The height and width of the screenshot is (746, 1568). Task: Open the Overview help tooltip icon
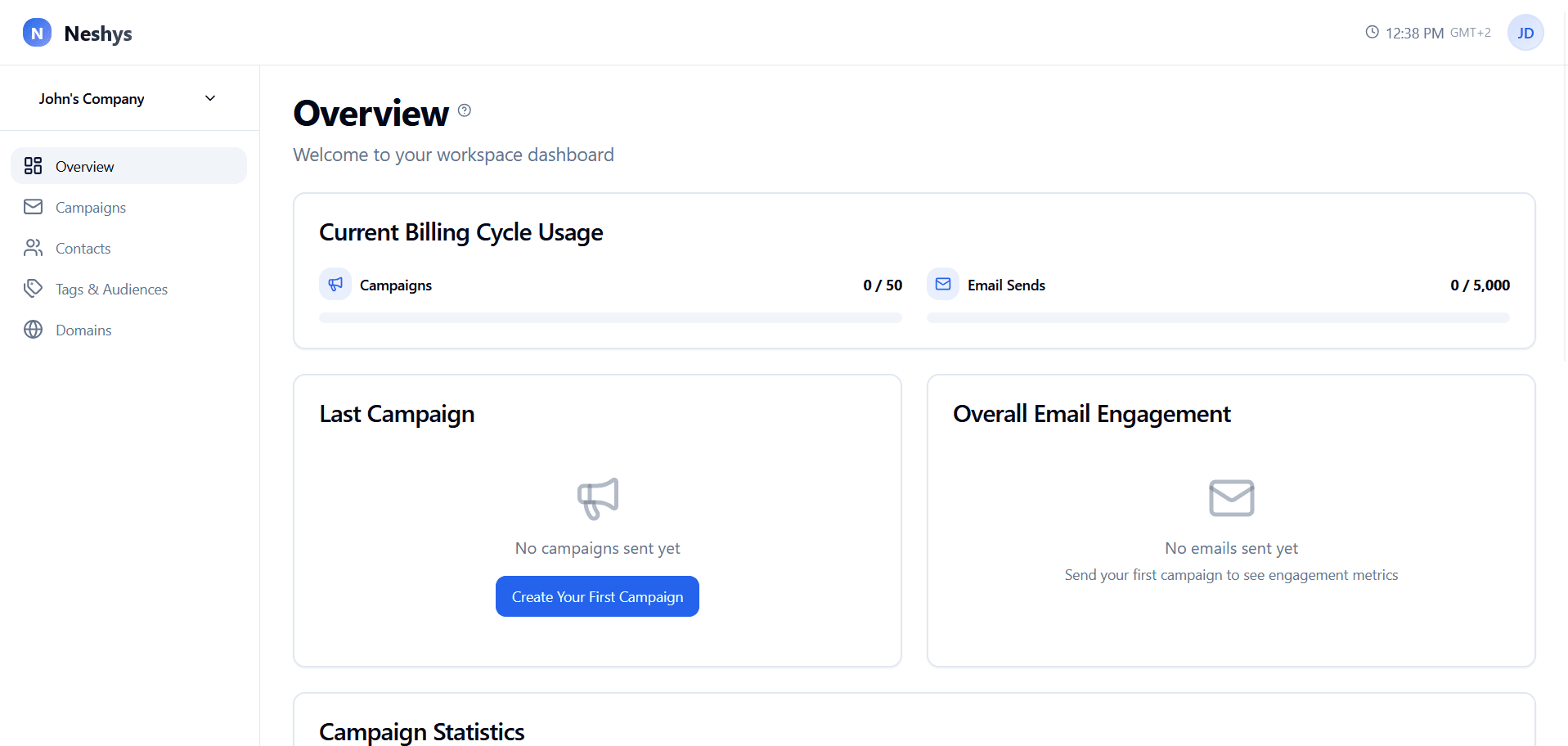[464, 110]
